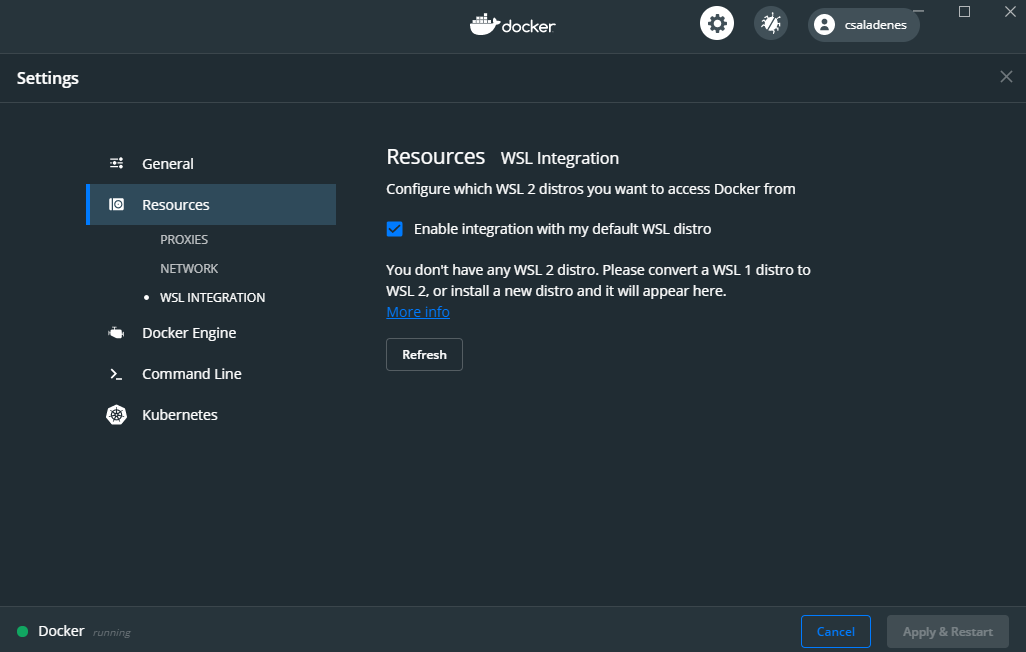Refresh the WSL distro list
1026x652 pixels.
point(424,354)
